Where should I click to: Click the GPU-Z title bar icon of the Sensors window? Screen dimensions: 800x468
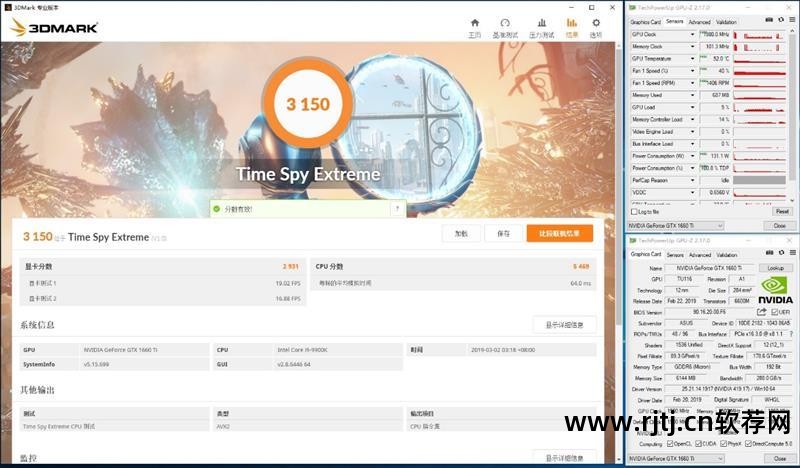coord(632,8)
